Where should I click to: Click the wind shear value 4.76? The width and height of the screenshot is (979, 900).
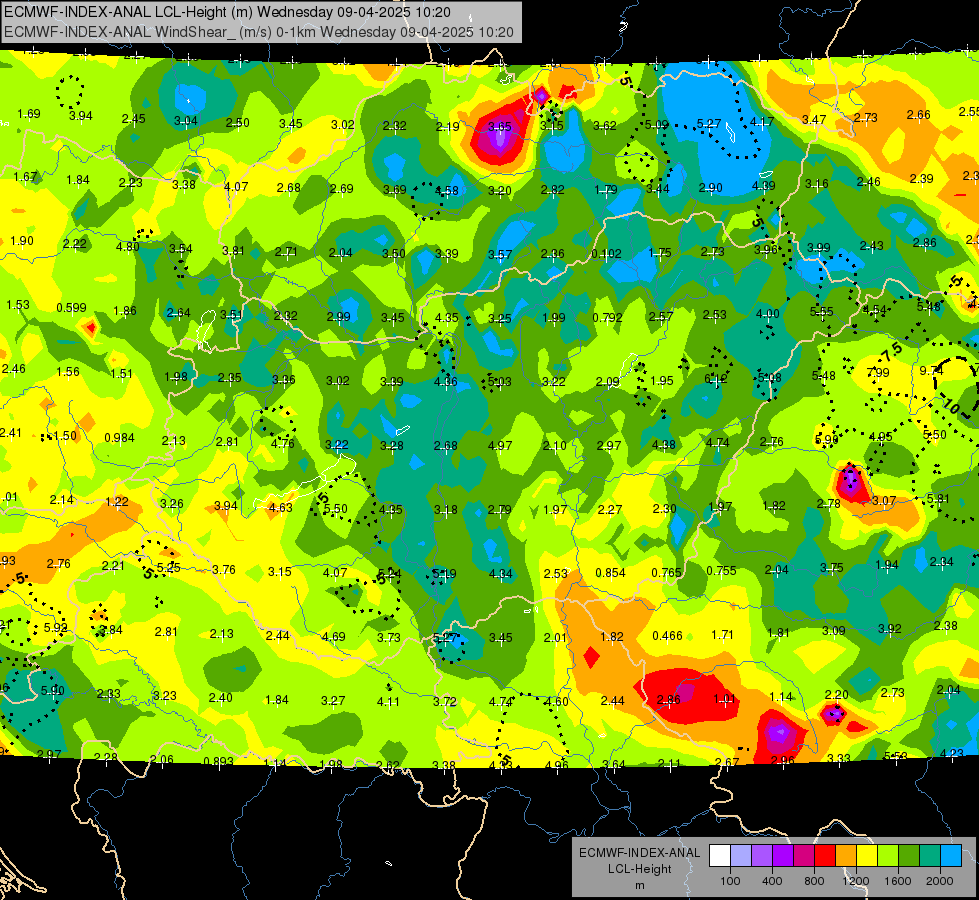pyautogui.click(x=282, y=443)
